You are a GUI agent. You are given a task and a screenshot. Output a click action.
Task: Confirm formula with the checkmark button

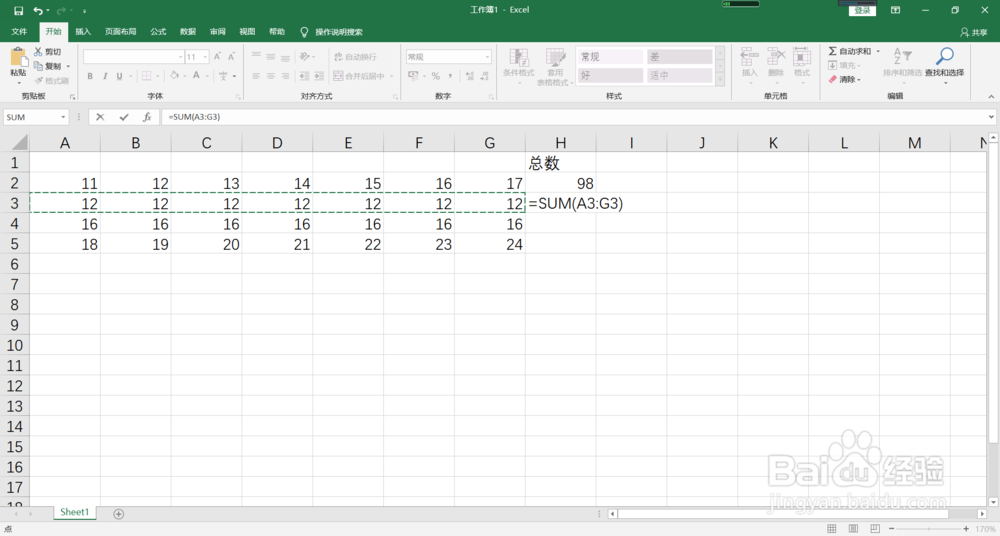point(124,117)
